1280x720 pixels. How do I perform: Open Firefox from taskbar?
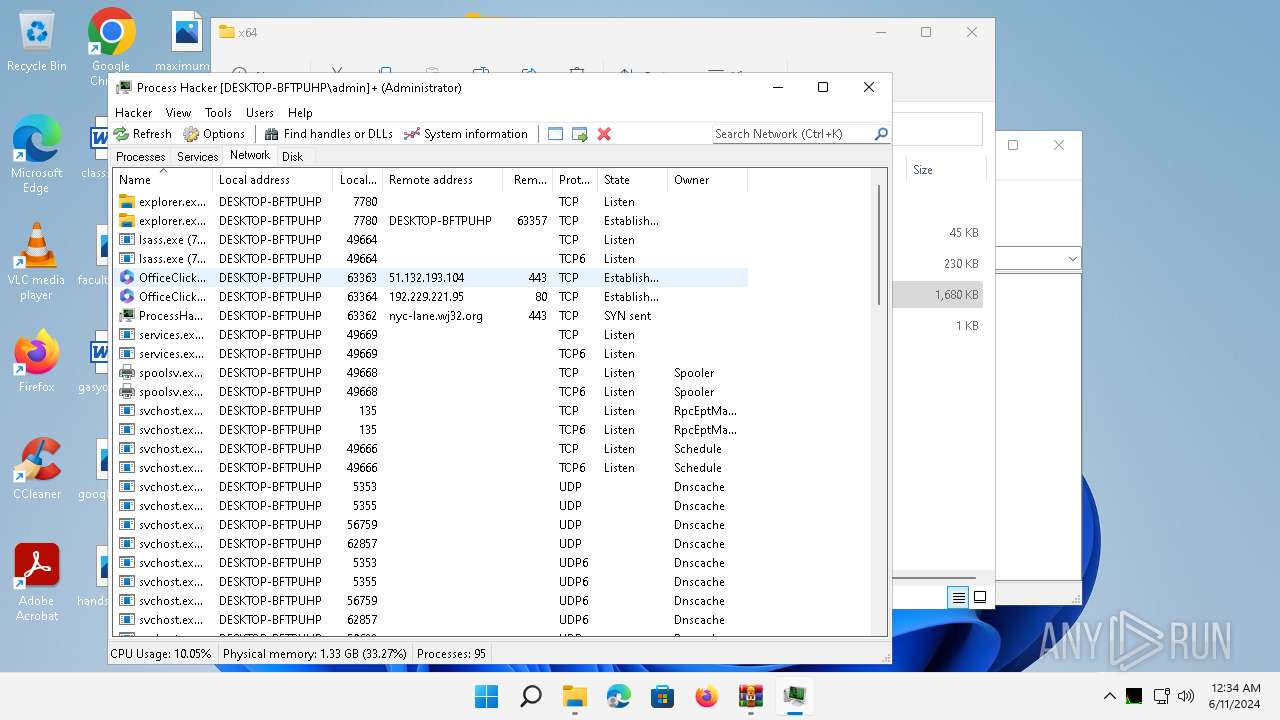pyautogui.click(x=707, y=696)
